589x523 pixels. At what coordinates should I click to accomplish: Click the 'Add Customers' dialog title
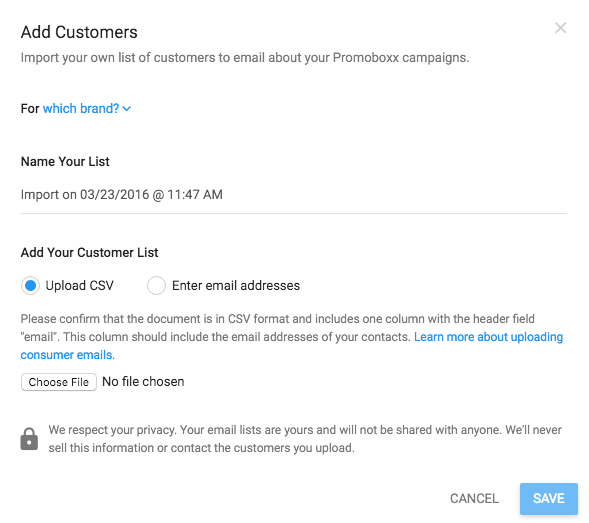(79, 32)
